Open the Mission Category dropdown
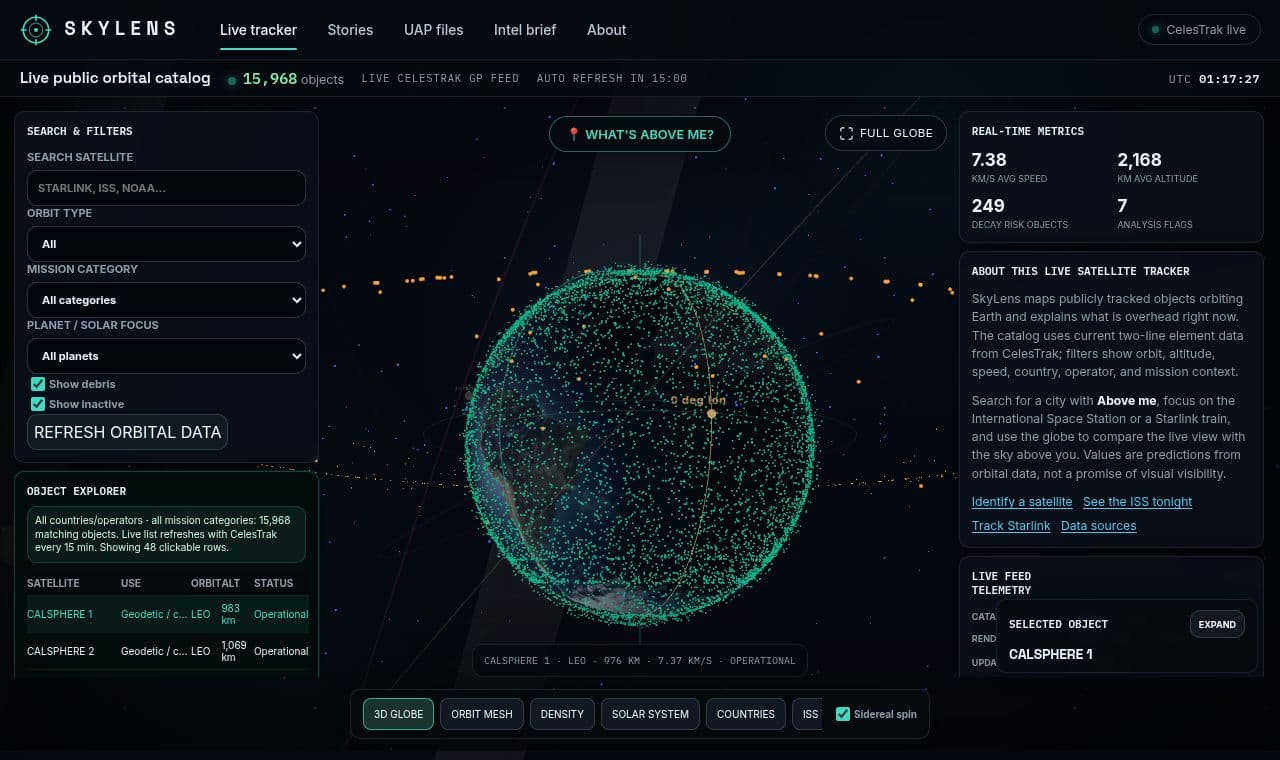Image resolution: width=1280 pixels, height=760 pixels. (x=166, y=300)
